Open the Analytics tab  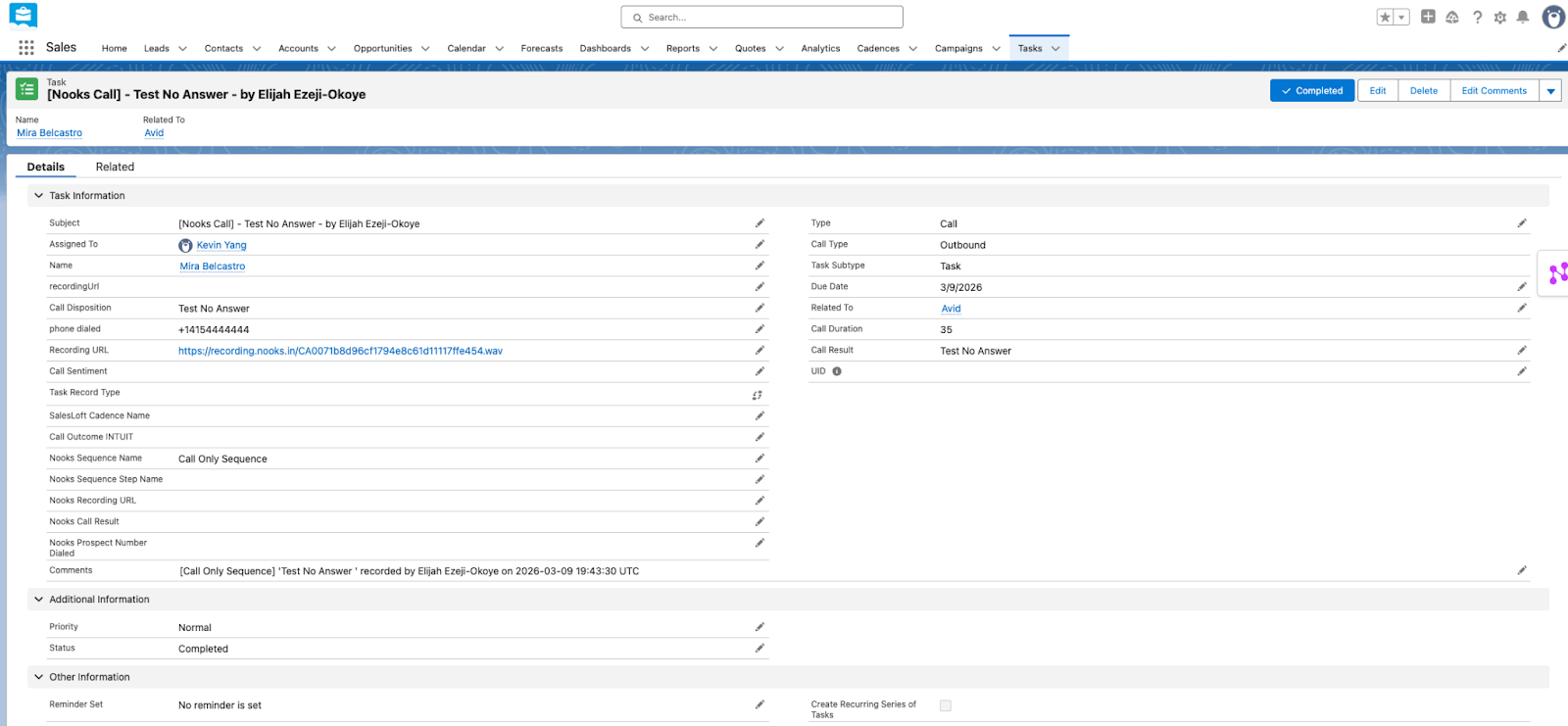(820, 48)
